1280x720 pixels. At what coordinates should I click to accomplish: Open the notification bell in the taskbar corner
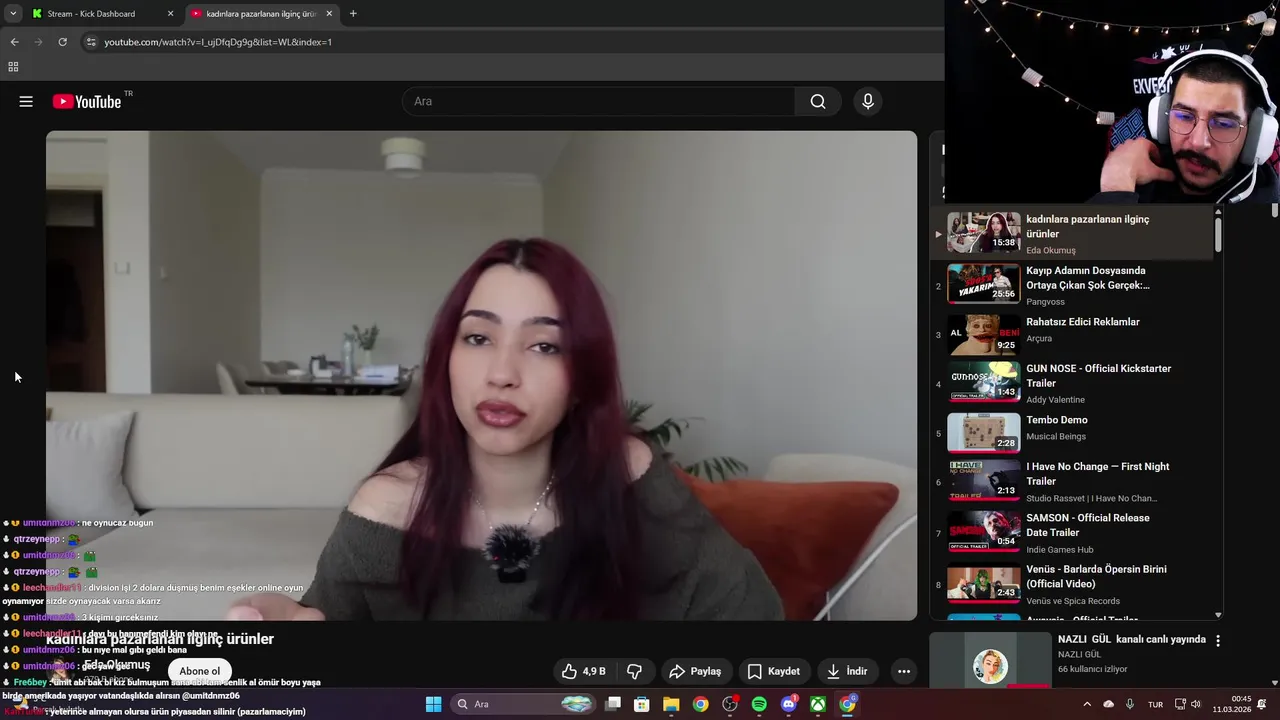pyautogui.click(x=1262, y=704)
